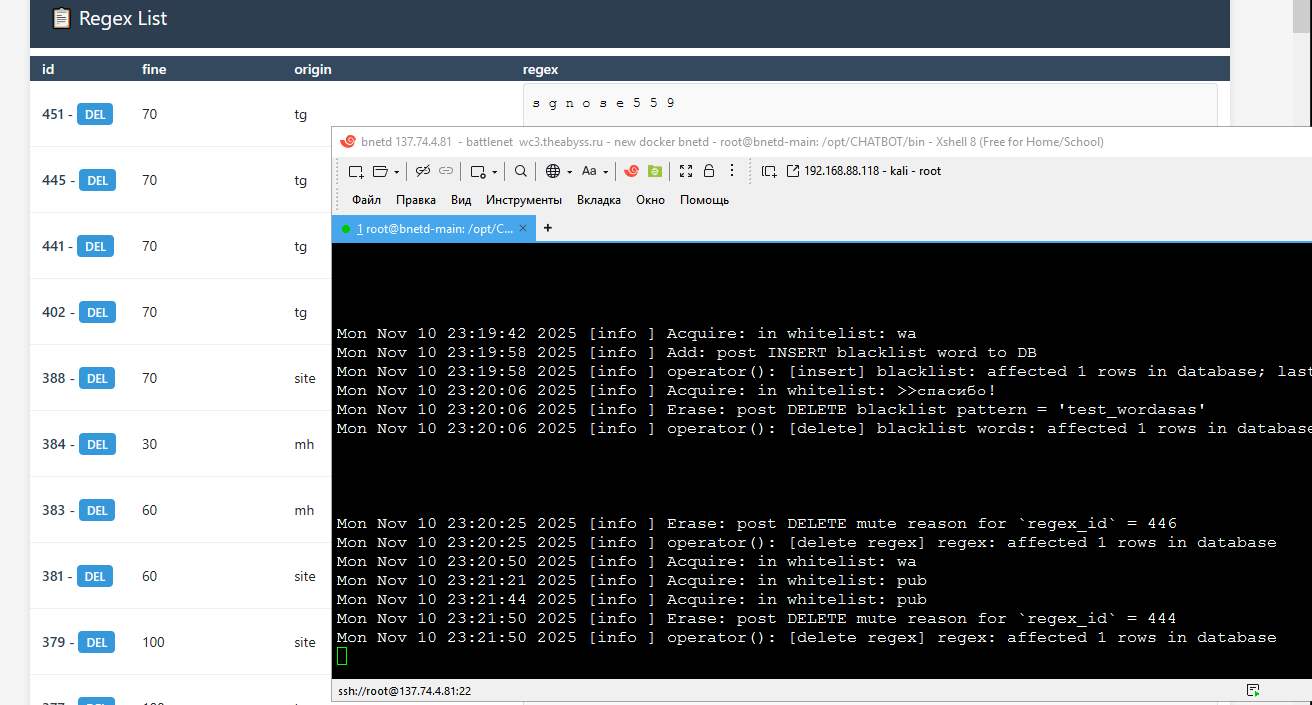1312x705 pixels.
Task: Click log line with regex_id = 444
Action: pos(757,618)
